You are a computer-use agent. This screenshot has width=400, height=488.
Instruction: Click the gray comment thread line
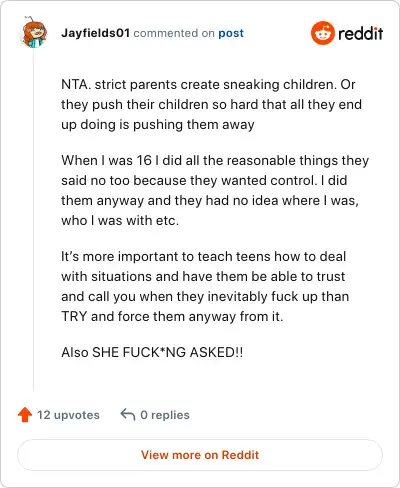point(34,220)
